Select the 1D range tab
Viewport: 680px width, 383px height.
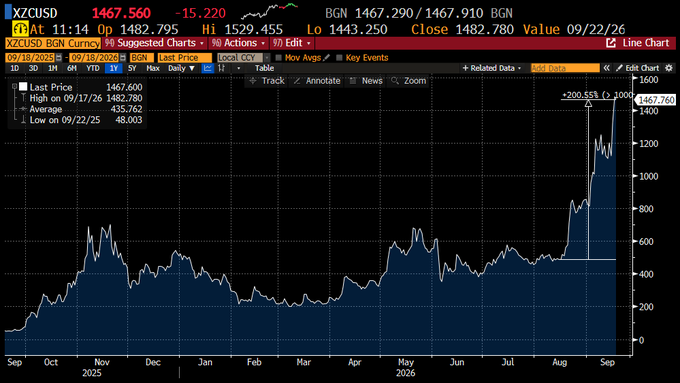pos(14,68)
